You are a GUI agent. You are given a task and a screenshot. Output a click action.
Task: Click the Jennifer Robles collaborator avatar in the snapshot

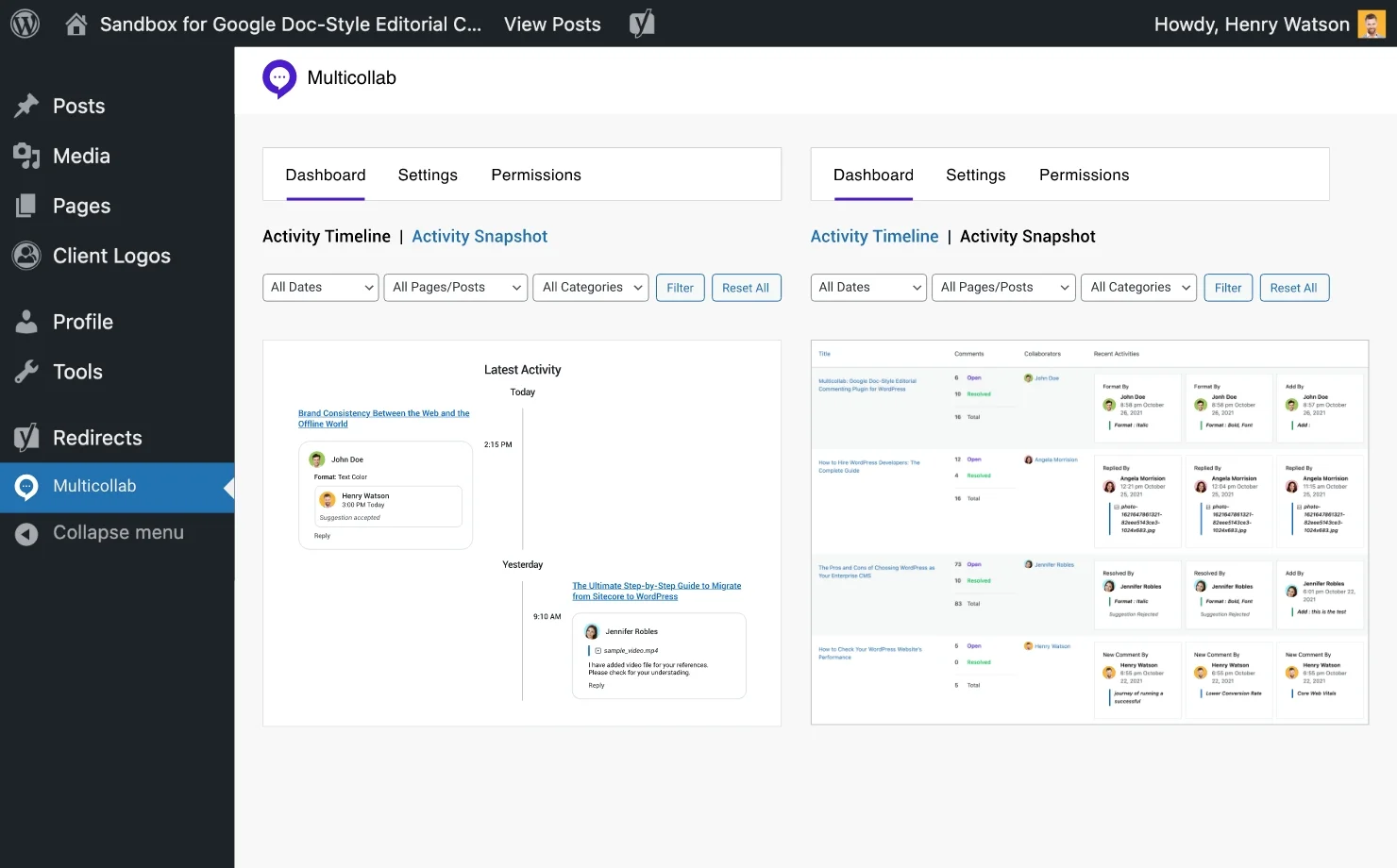coord(1028,564)
